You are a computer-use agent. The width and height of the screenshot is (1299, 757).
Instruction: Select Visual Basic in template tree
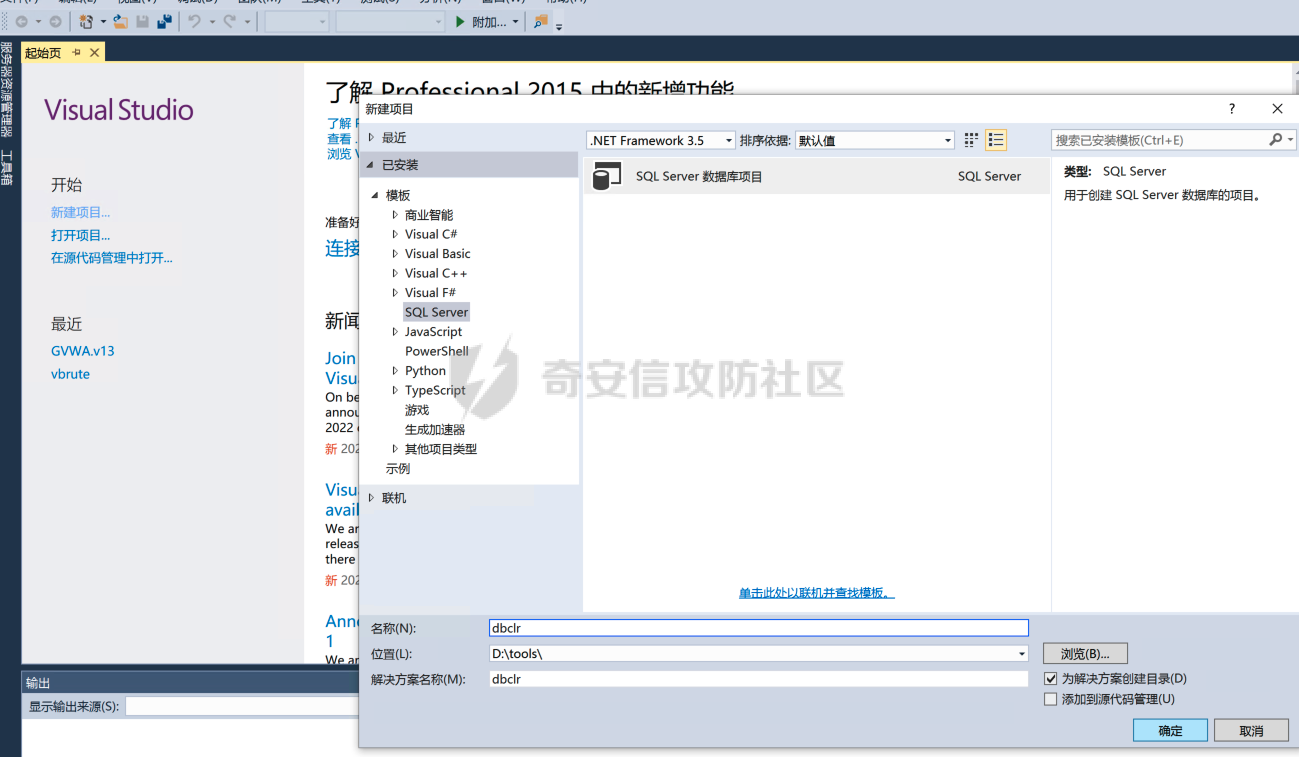[437, 254]
